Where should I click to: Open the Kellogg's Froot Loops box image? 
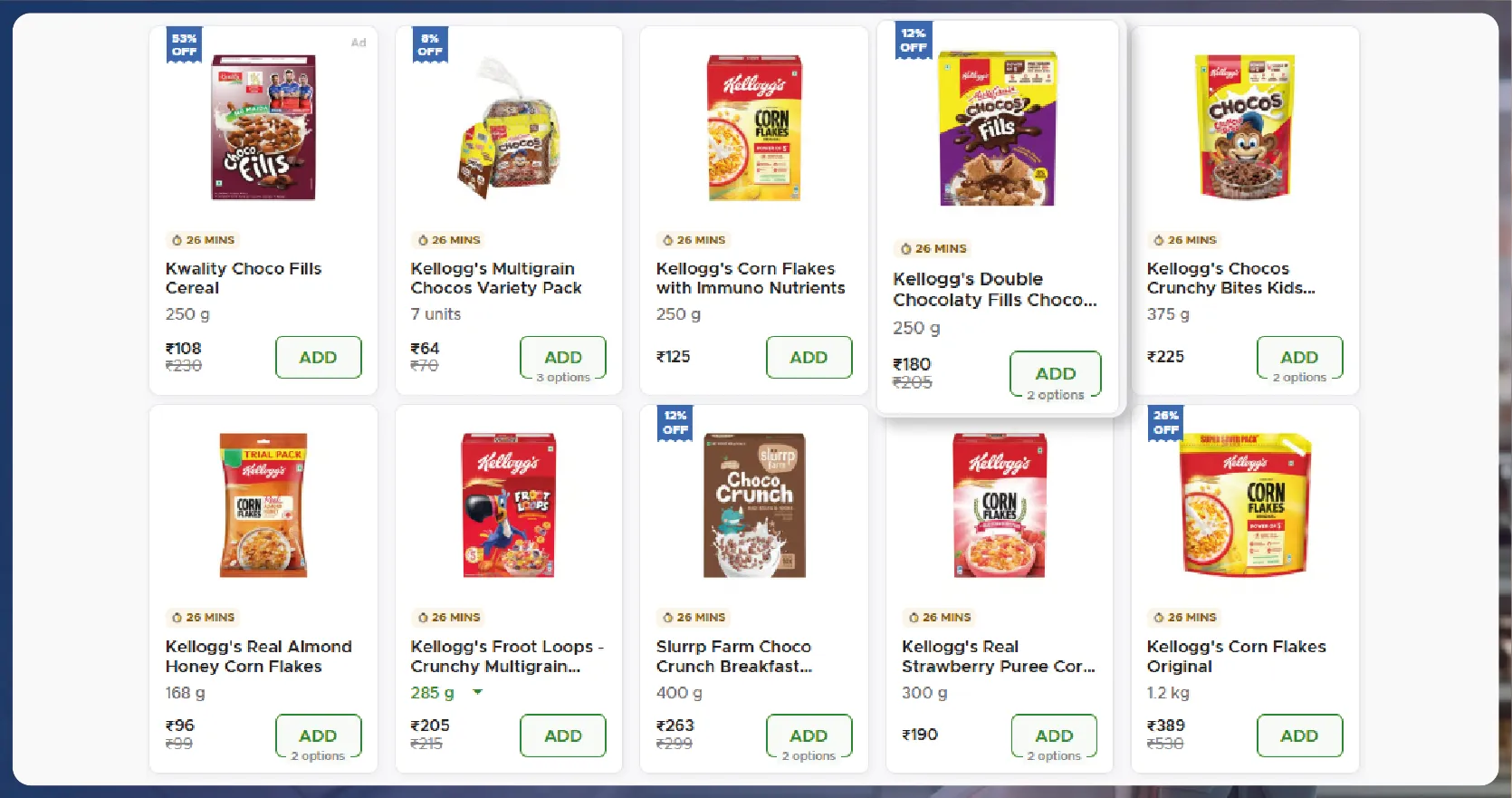(509, 505)
